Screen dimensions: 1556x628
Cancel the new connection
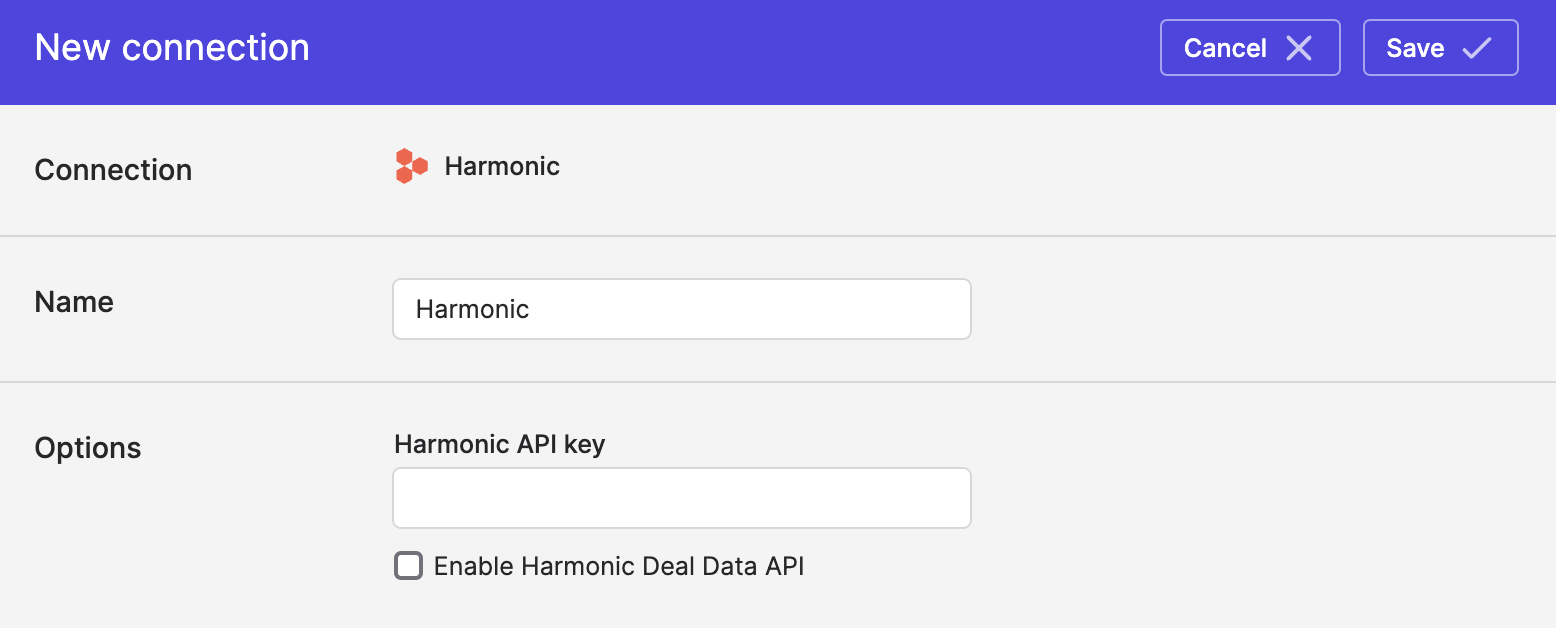coord(1250,48)
